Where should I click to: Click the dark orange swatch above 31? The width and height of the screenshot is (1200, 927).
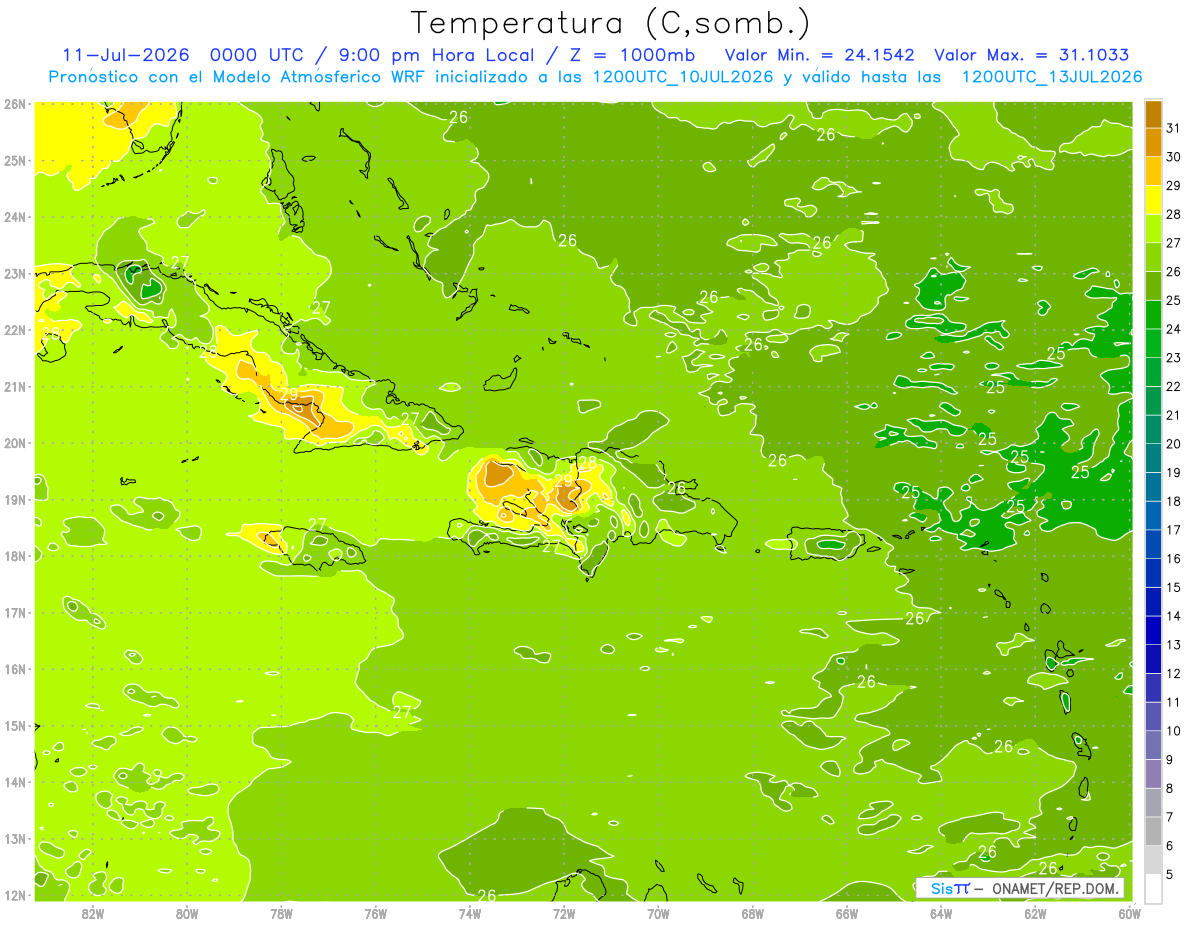[x=1153, y=114]
